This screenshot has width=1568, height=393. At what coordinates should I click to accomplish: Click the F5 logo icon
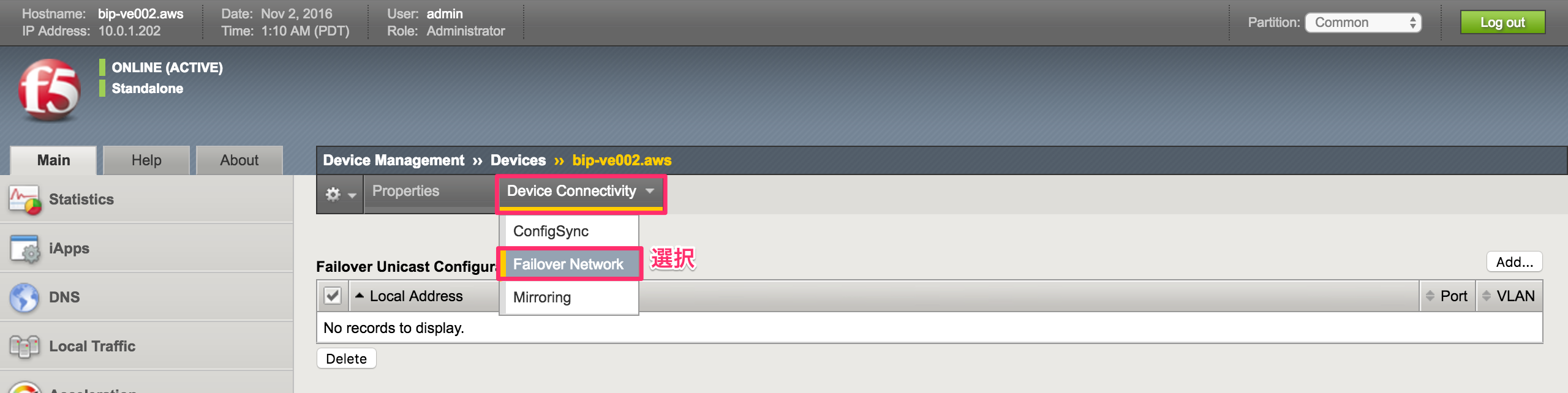50,90
